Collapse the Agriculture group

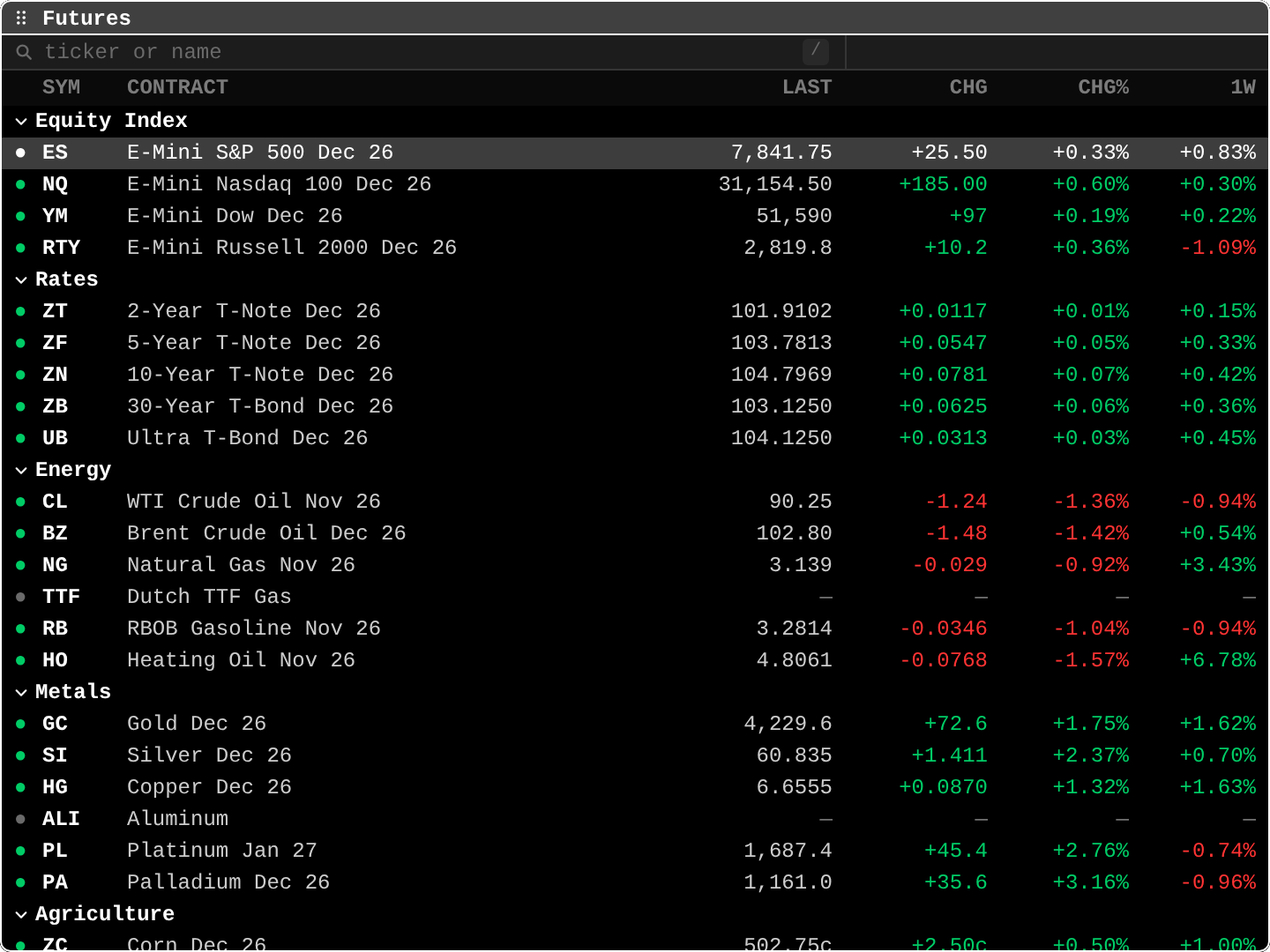[x=21, y=914]
